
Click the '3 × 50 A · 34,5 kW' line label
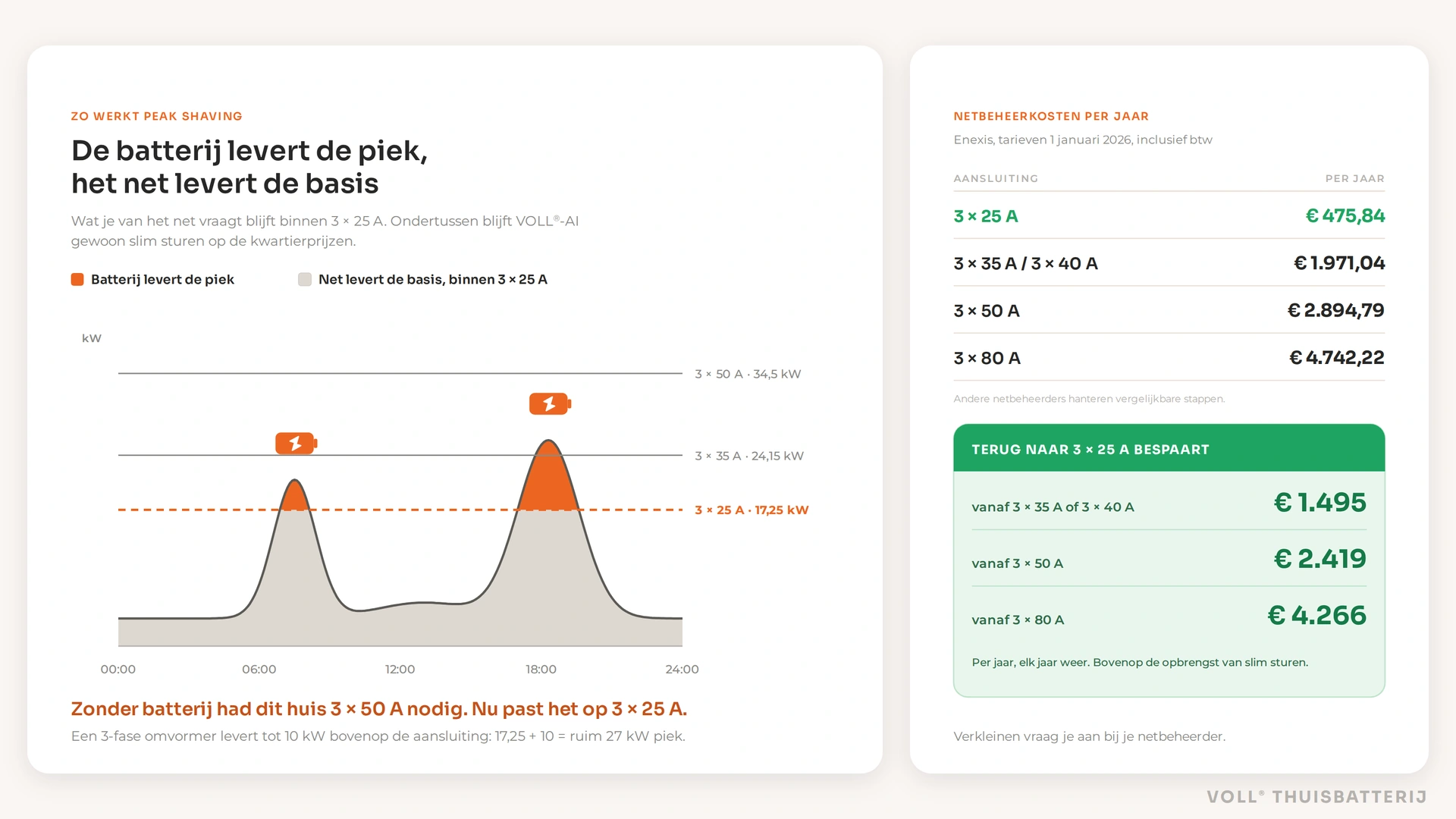coord(748,374)
